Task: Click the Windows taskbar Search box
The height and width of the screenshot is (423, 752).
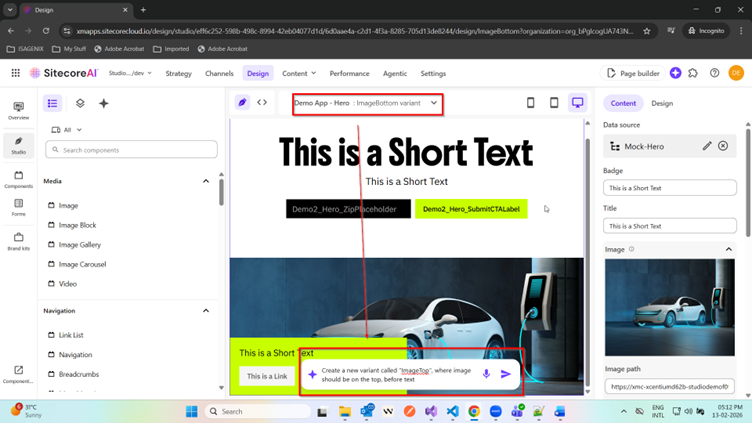Action: pyautogui.click(x=257, y=411)
